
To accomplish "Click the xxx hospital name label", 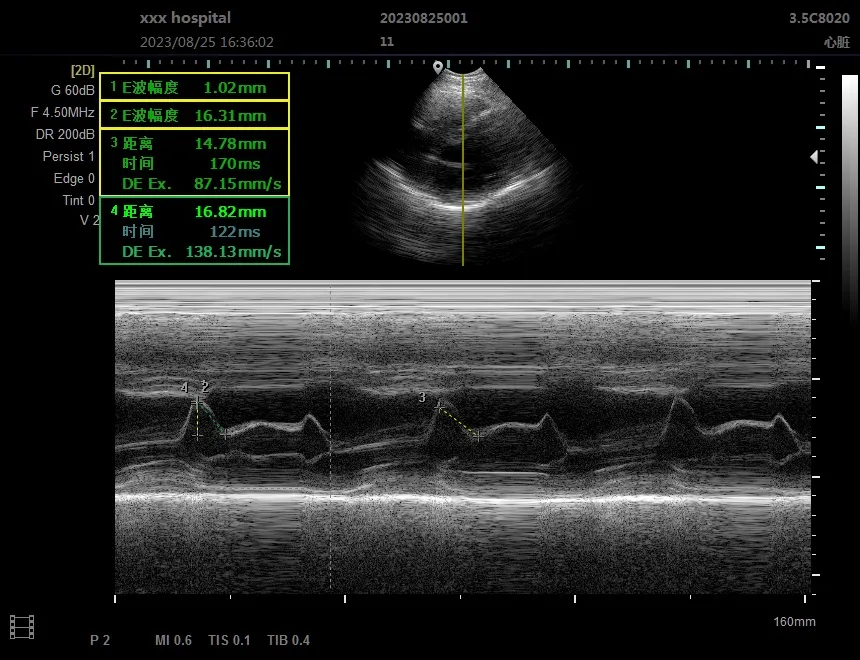I will pos(185,18).
